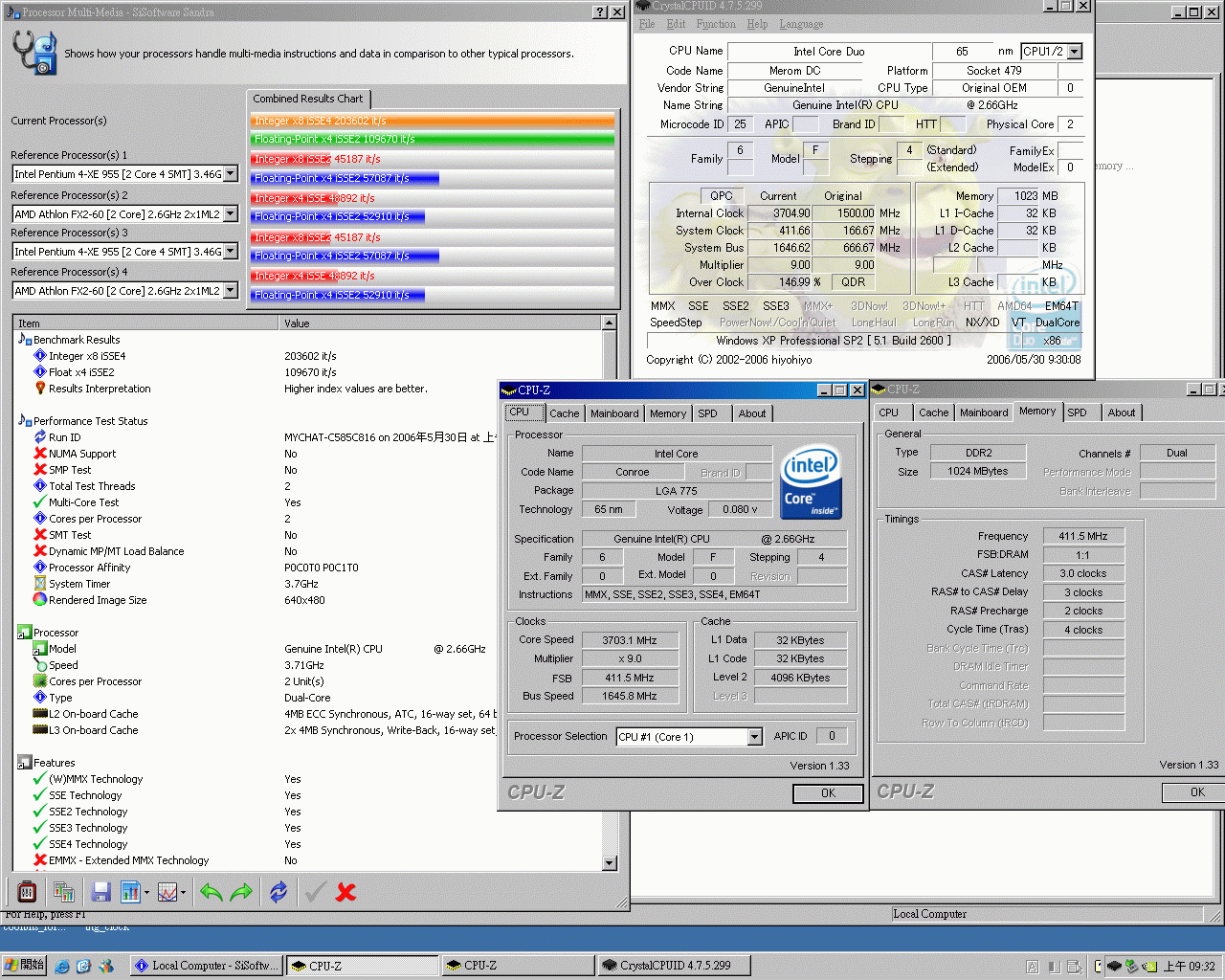This screenshot has height=980, width=1225.
Task: Click the green Redo arrow in Sandra toolbar
Action: (x=240, y=891)
